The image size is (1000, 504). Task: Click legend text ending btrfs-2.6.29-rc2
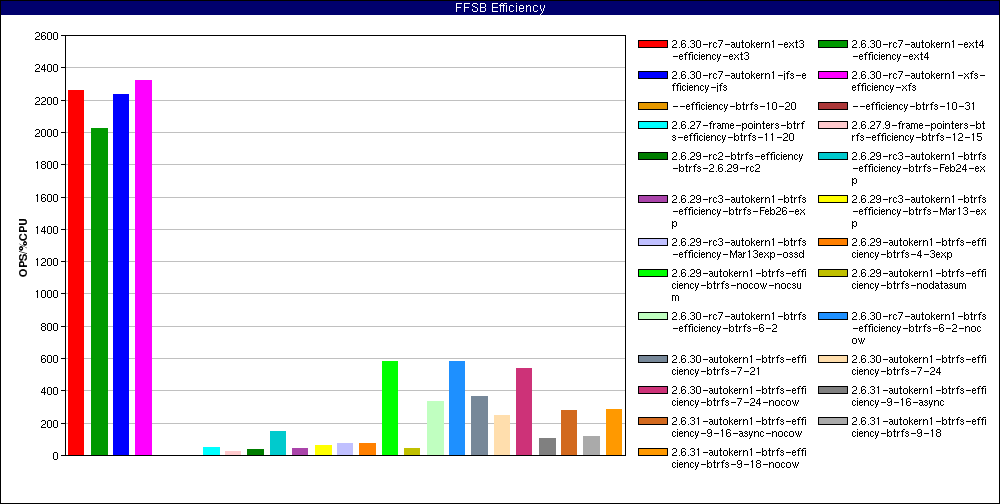tap(737, 162)
